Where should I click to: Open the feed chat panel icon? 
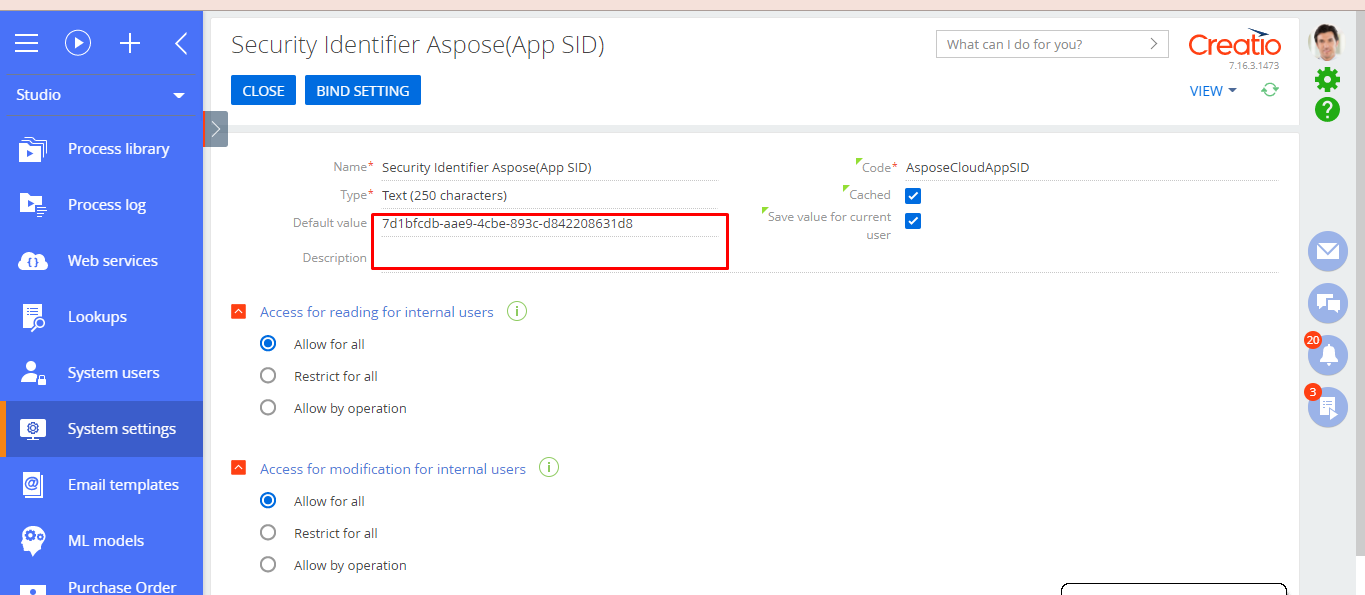(1328, 303)
